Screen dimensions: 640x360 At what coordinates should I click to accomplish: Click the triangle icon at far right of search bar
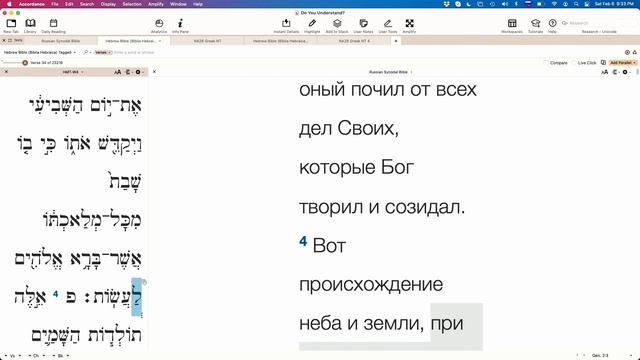tap(635, 52)
